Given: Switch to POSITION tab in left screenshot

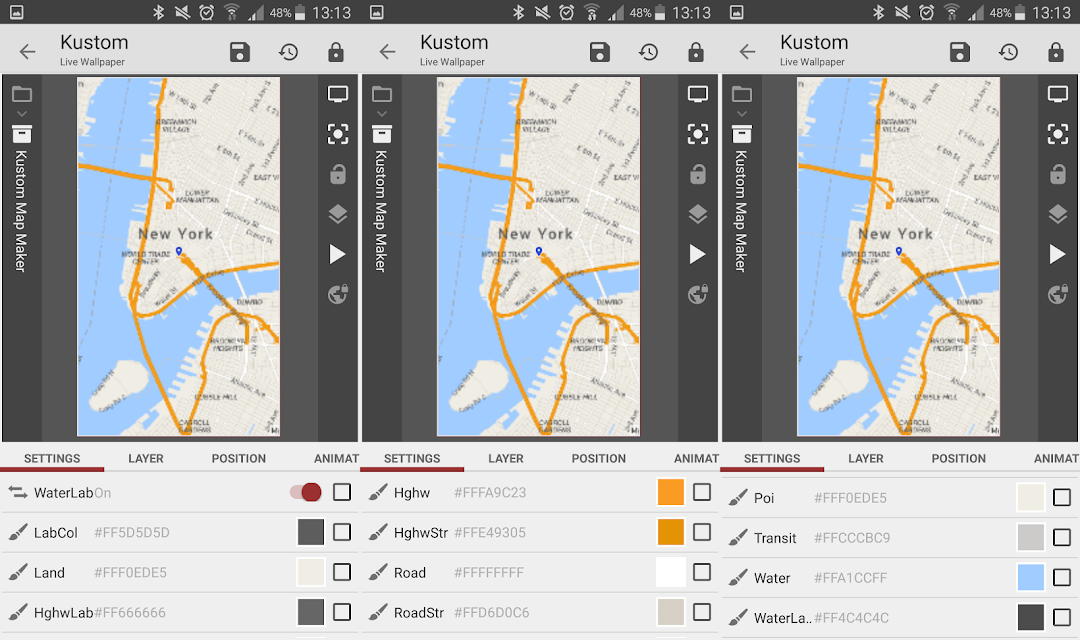Looking at the screenshot, I should tap(238, 458).
